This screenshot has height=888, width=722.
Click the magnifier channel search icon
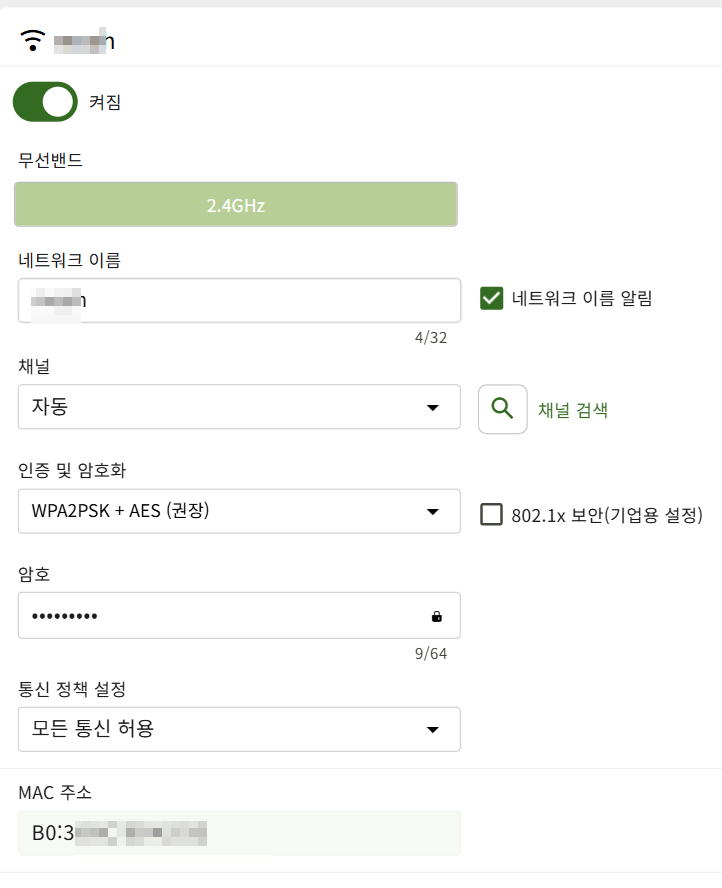(502, 409)
